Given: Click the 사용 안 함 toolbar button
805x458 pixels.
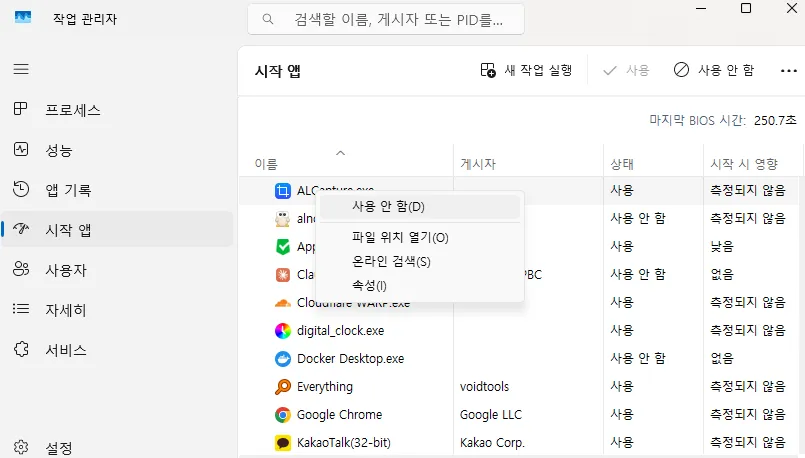Looking at the screenshot, I should tap(714, 70).
